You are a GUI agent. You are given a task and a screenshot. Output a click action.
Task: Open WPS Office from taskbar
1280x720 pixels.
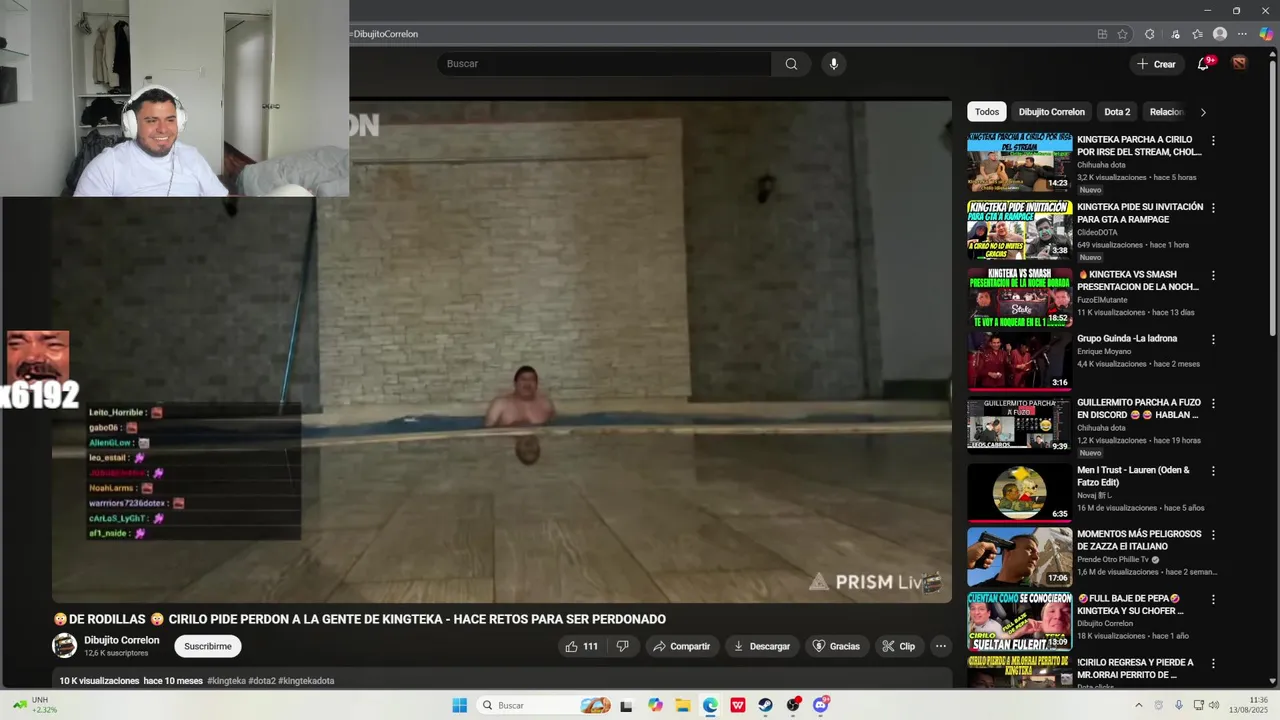tap(738, 705)
